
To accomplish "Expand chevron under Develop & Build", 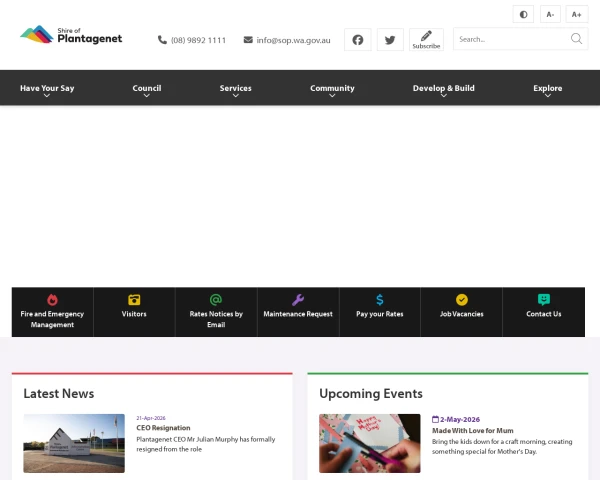I will click(443, 96).
